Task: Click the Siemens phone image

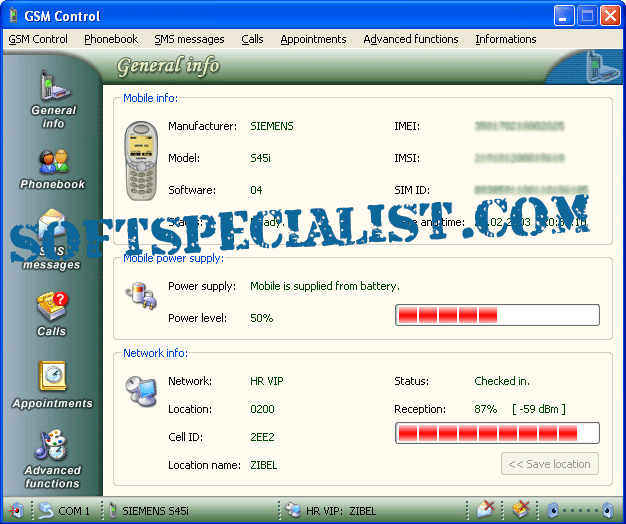Action: (x=142, y=161)
